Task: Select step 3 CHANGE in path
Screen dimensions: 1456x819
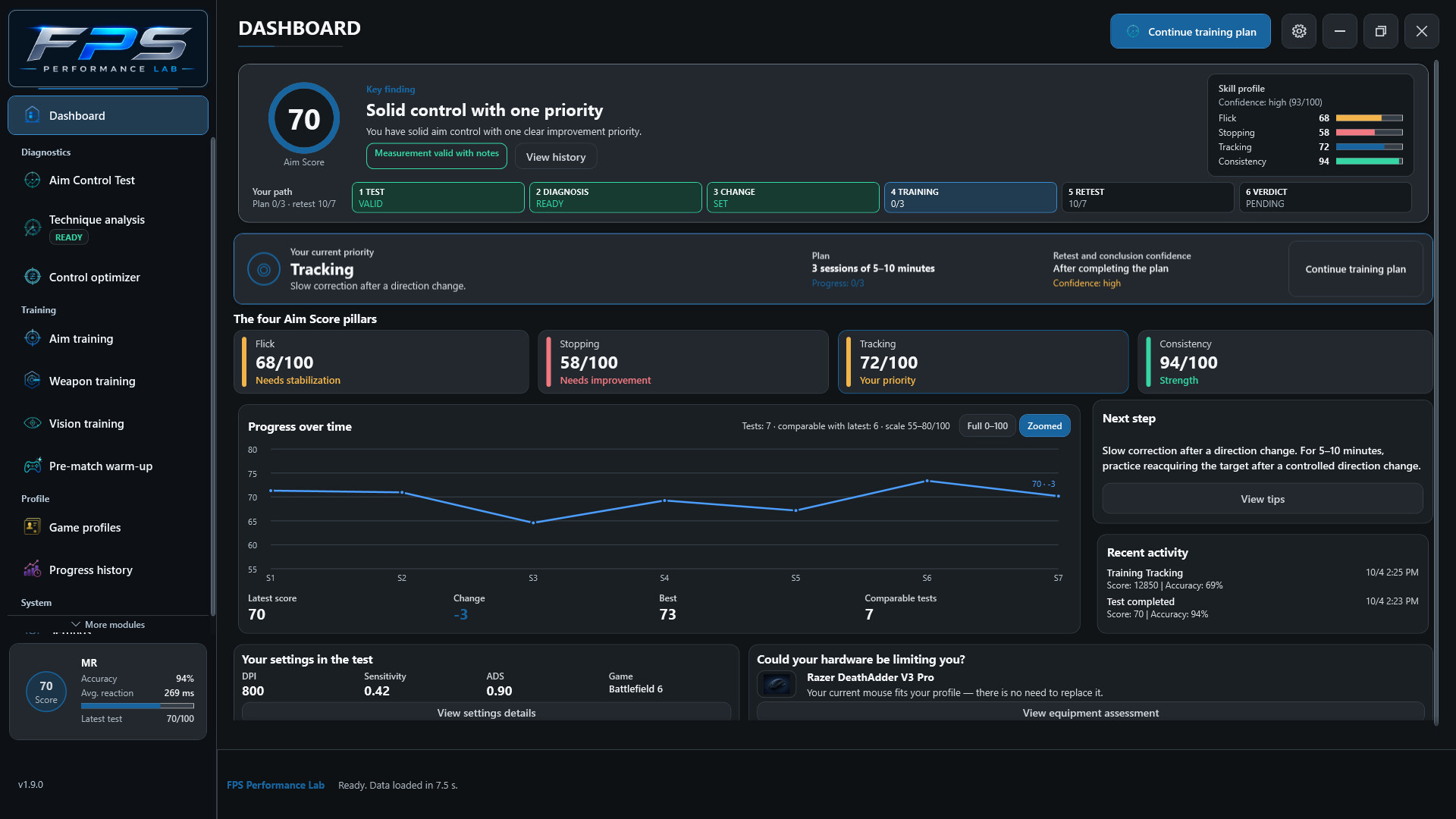Action: point(792,197)
